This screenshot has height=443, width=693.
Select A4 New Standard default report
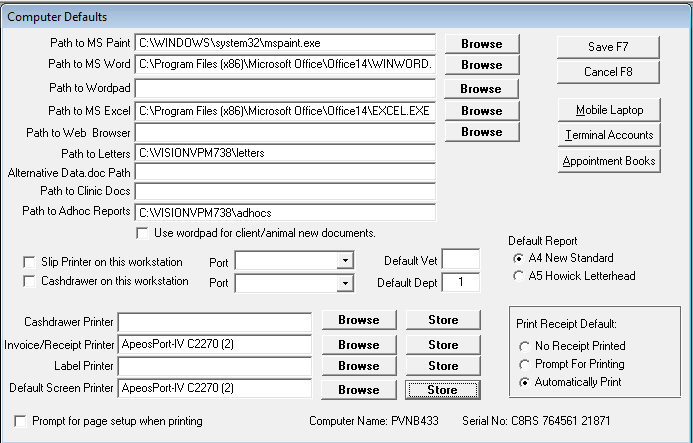click(x=518, y=258)
